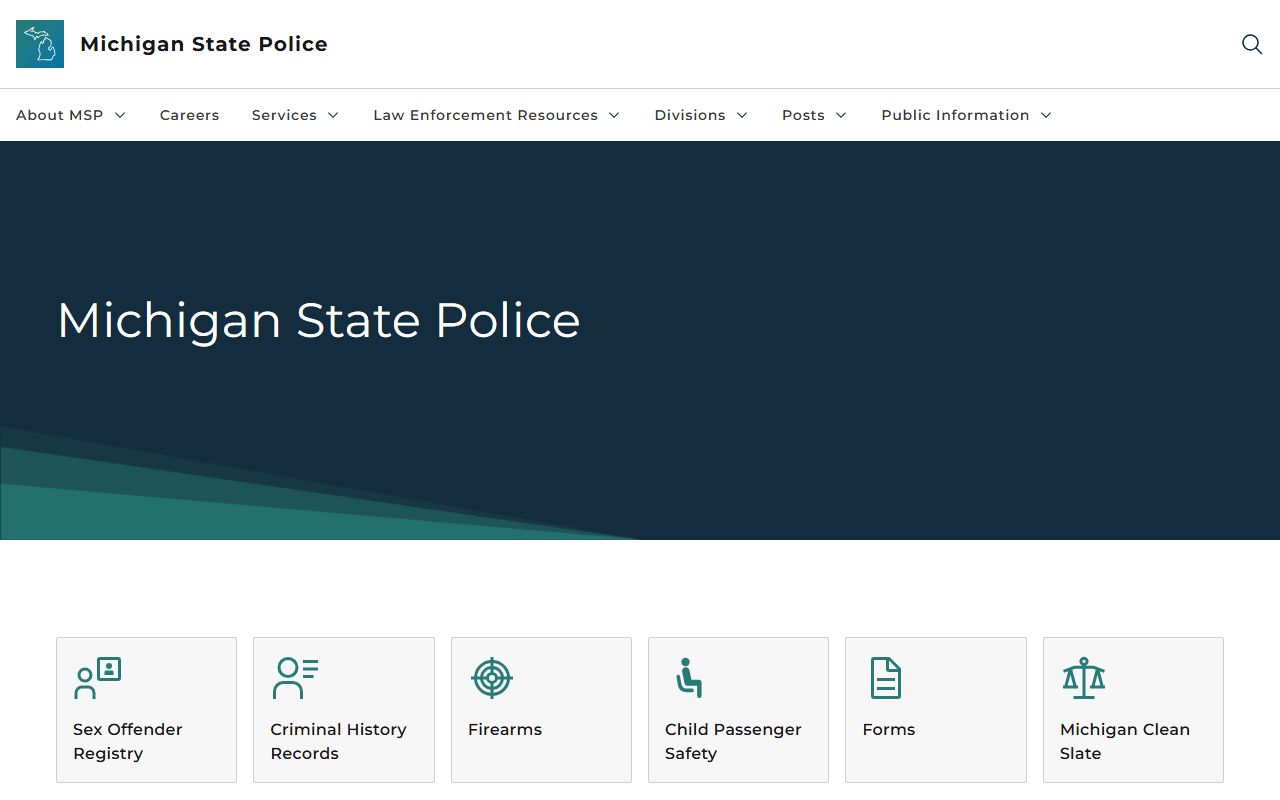
Task: Expand the Divisions chevron
Action: pyautogui.click(x=742, y=115)
